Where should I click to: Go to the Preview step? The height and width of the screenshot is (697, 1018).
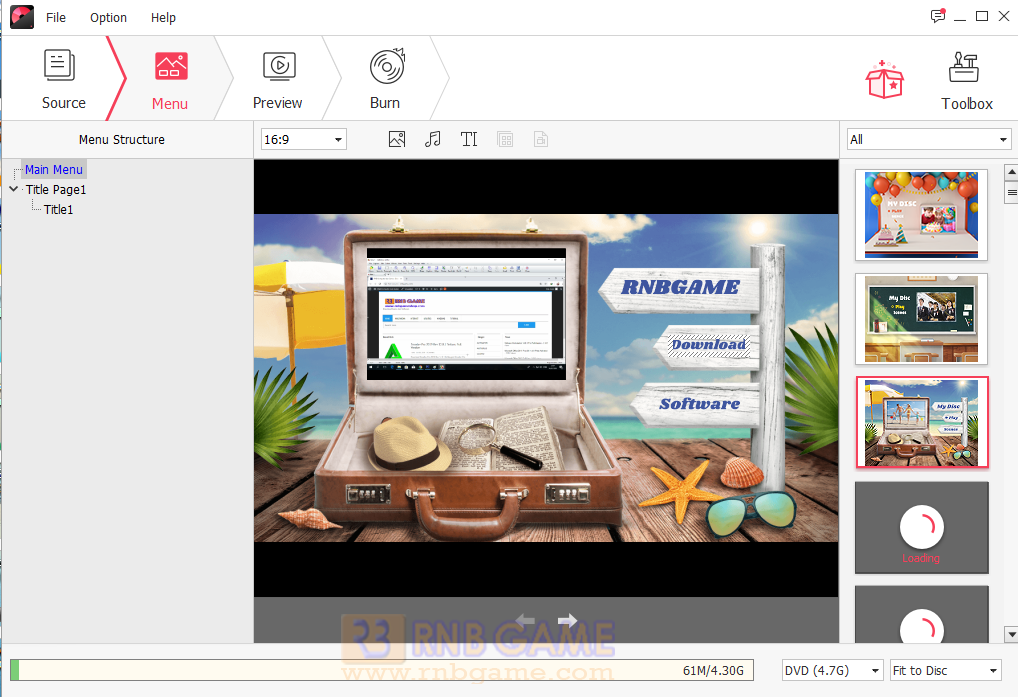click(278, 80)
